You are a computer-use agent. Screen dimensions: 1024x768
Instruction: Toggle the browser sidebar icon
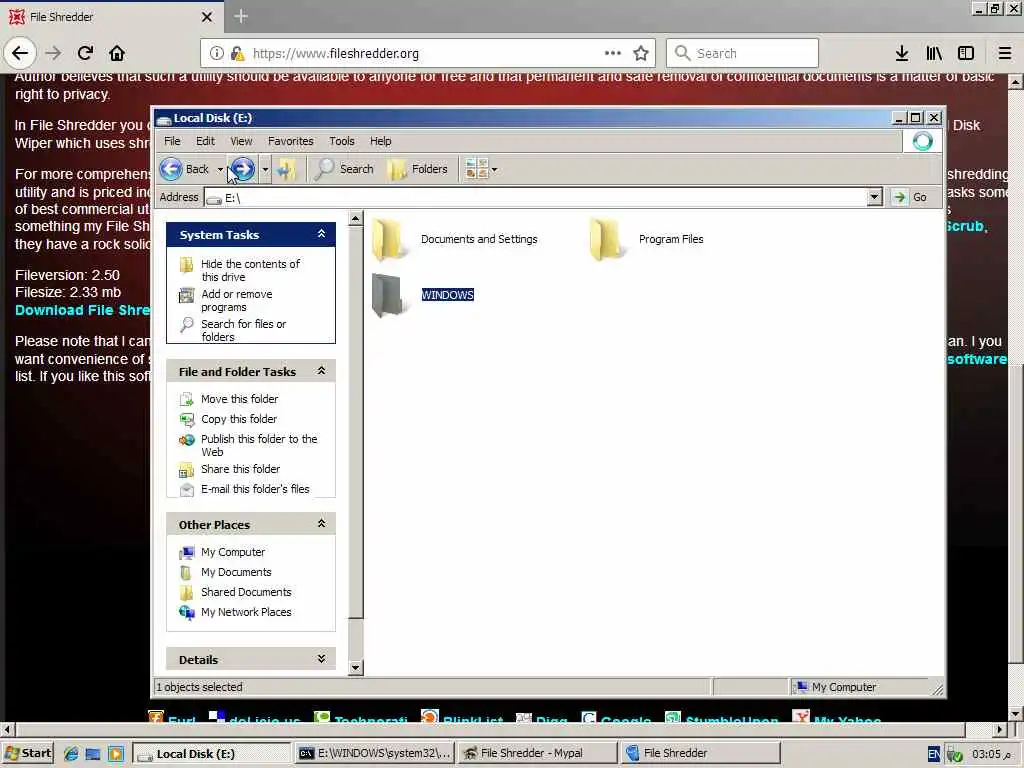(x=966, y=54)
